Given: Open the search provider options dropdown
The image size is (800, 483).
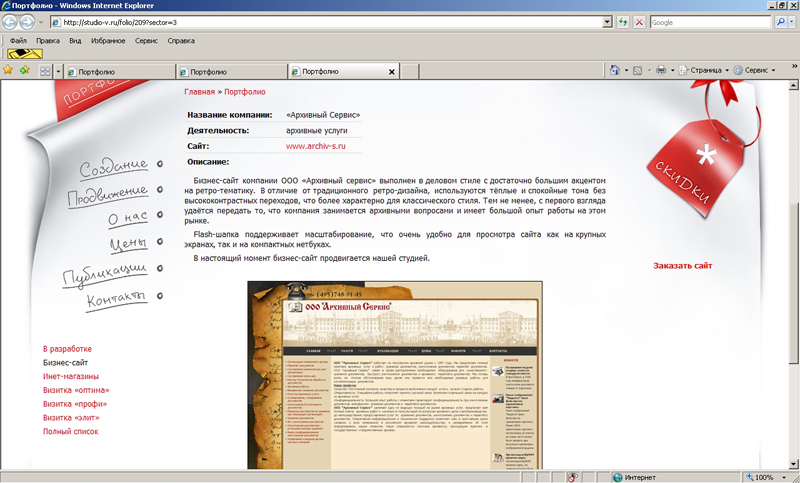Looking at the screenshot, I should point(792,22).
